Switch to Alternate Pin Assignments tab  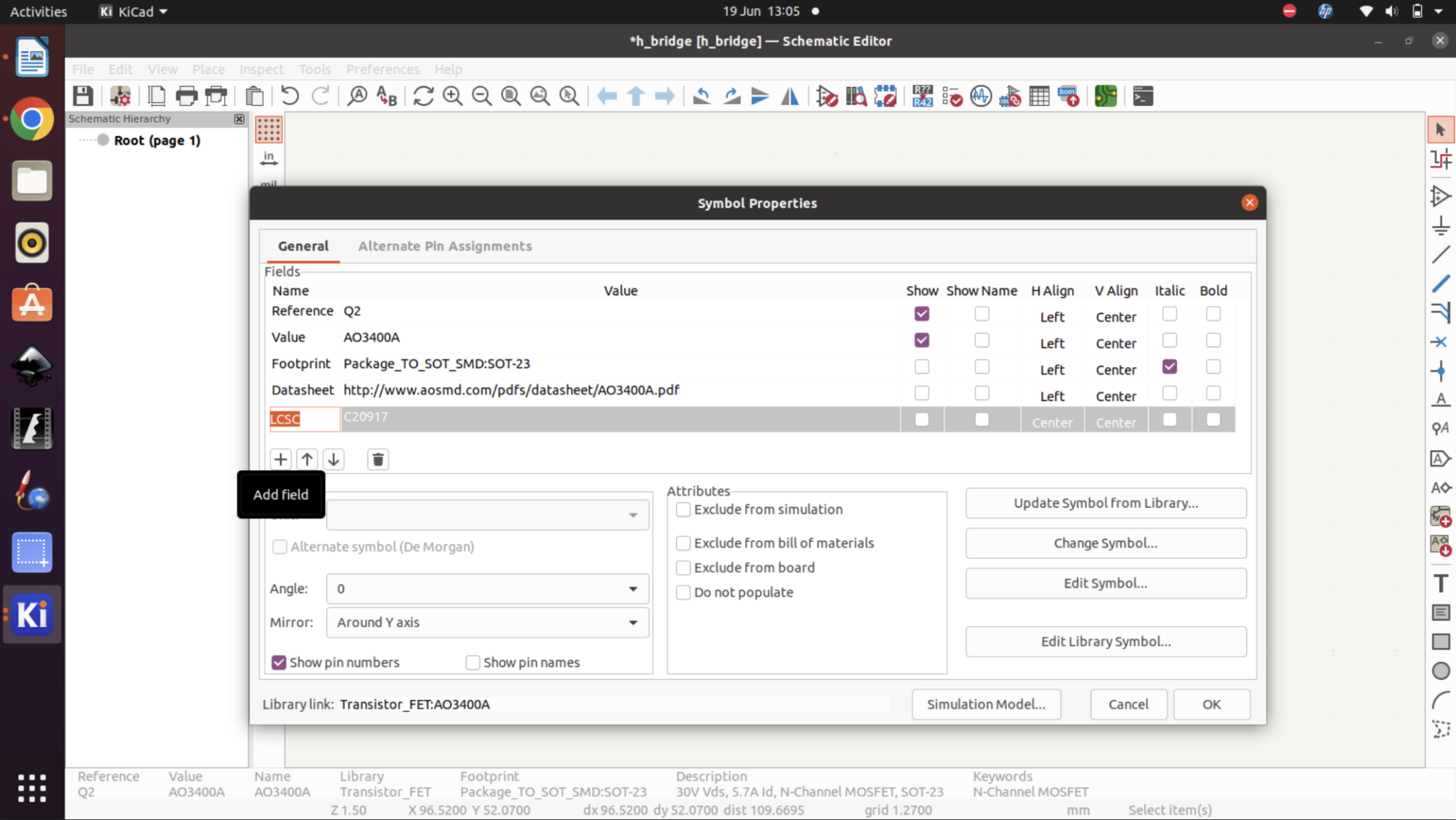[444, 246]
